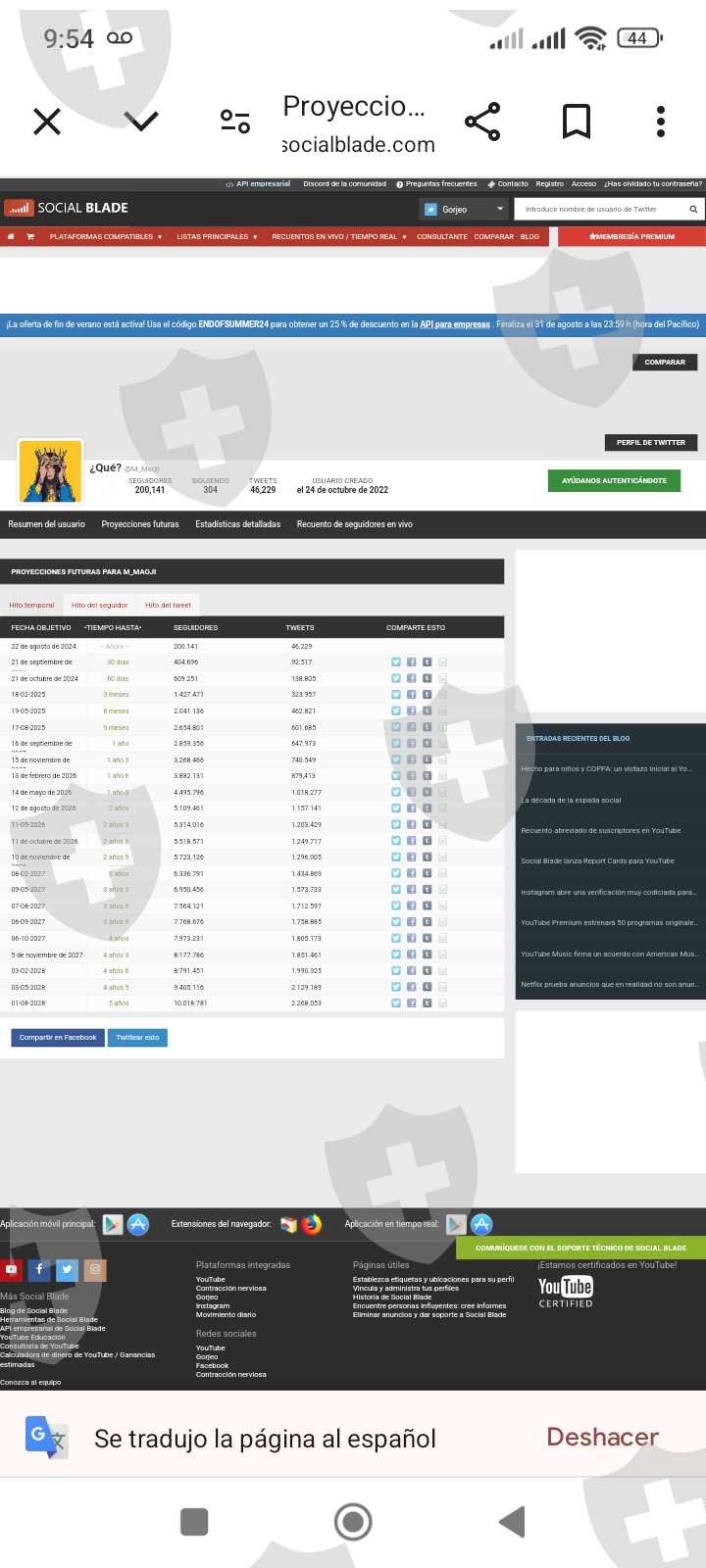Open Google Play icon for mobile app

click(113, 1224)
